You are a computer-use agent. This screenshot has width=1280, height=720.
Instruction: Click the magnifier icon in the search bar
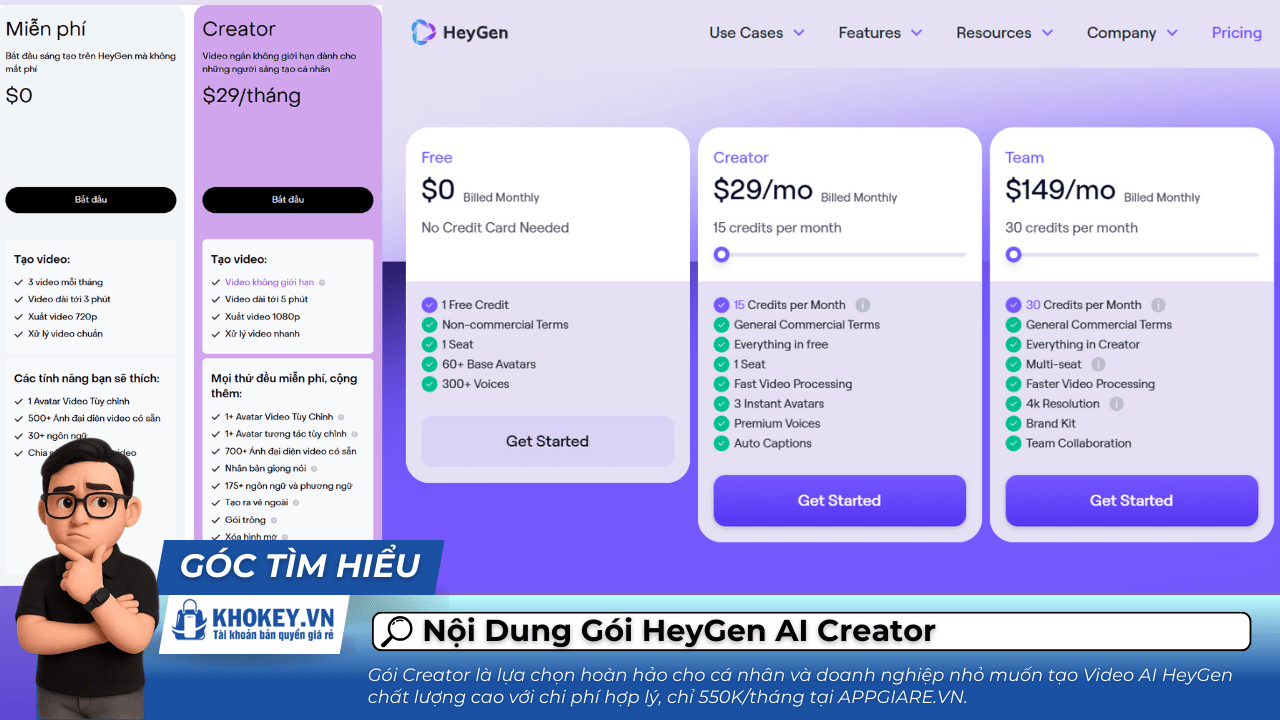398,631
